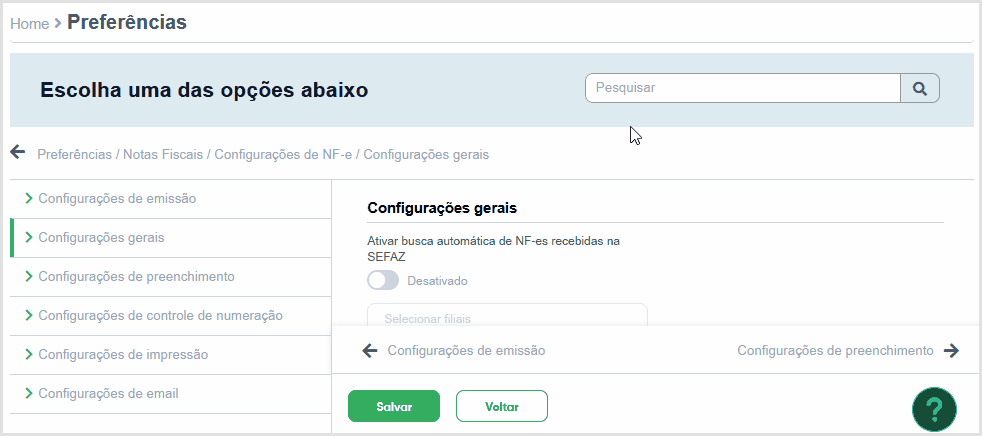Click Configurações gerais in breadcrumb path
Image resolution: width=982 pixels, height=436 pixels.
tap(426, 154)
